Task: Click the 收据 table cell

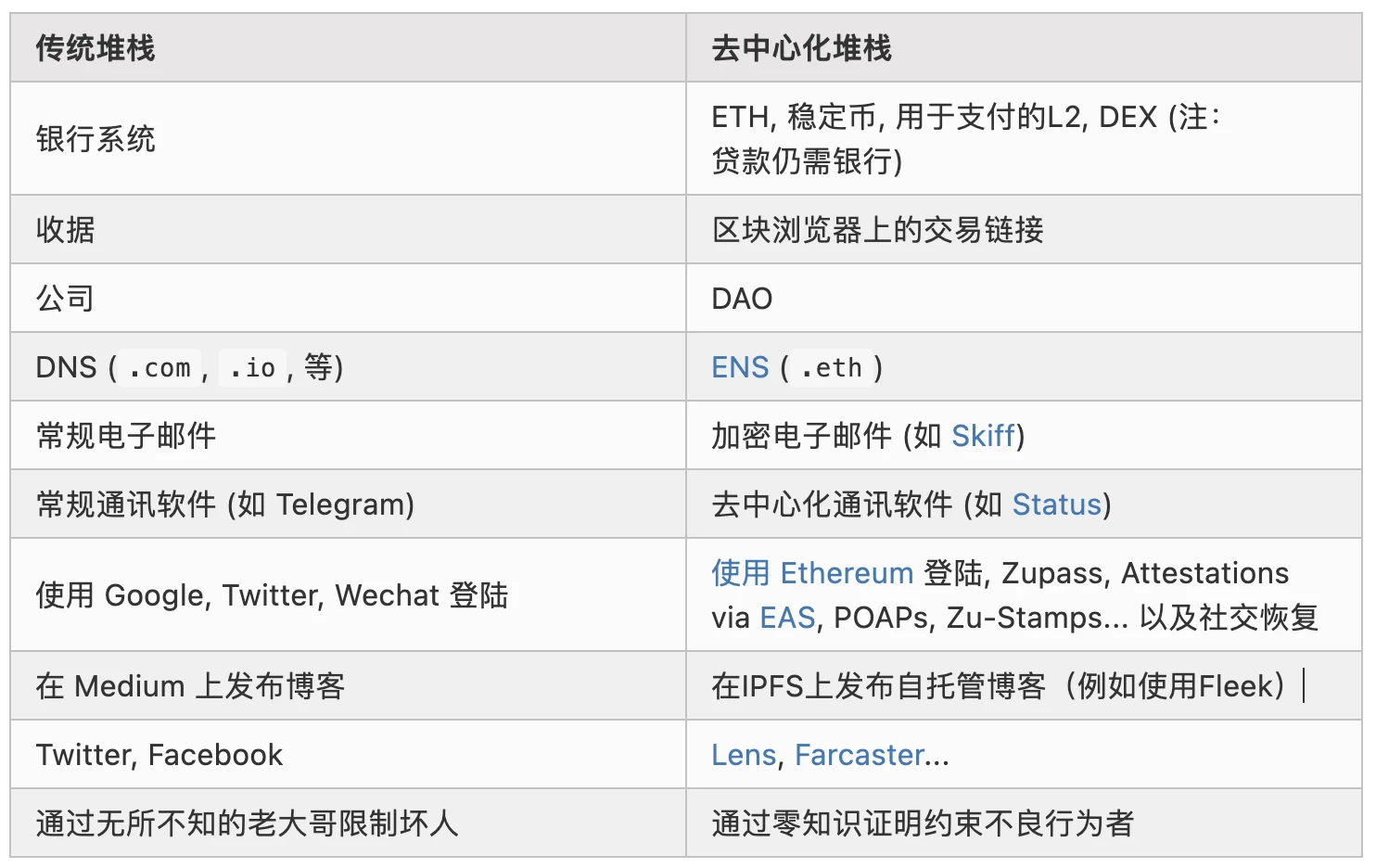Action: pyautogui.click(x=66, y=230)
